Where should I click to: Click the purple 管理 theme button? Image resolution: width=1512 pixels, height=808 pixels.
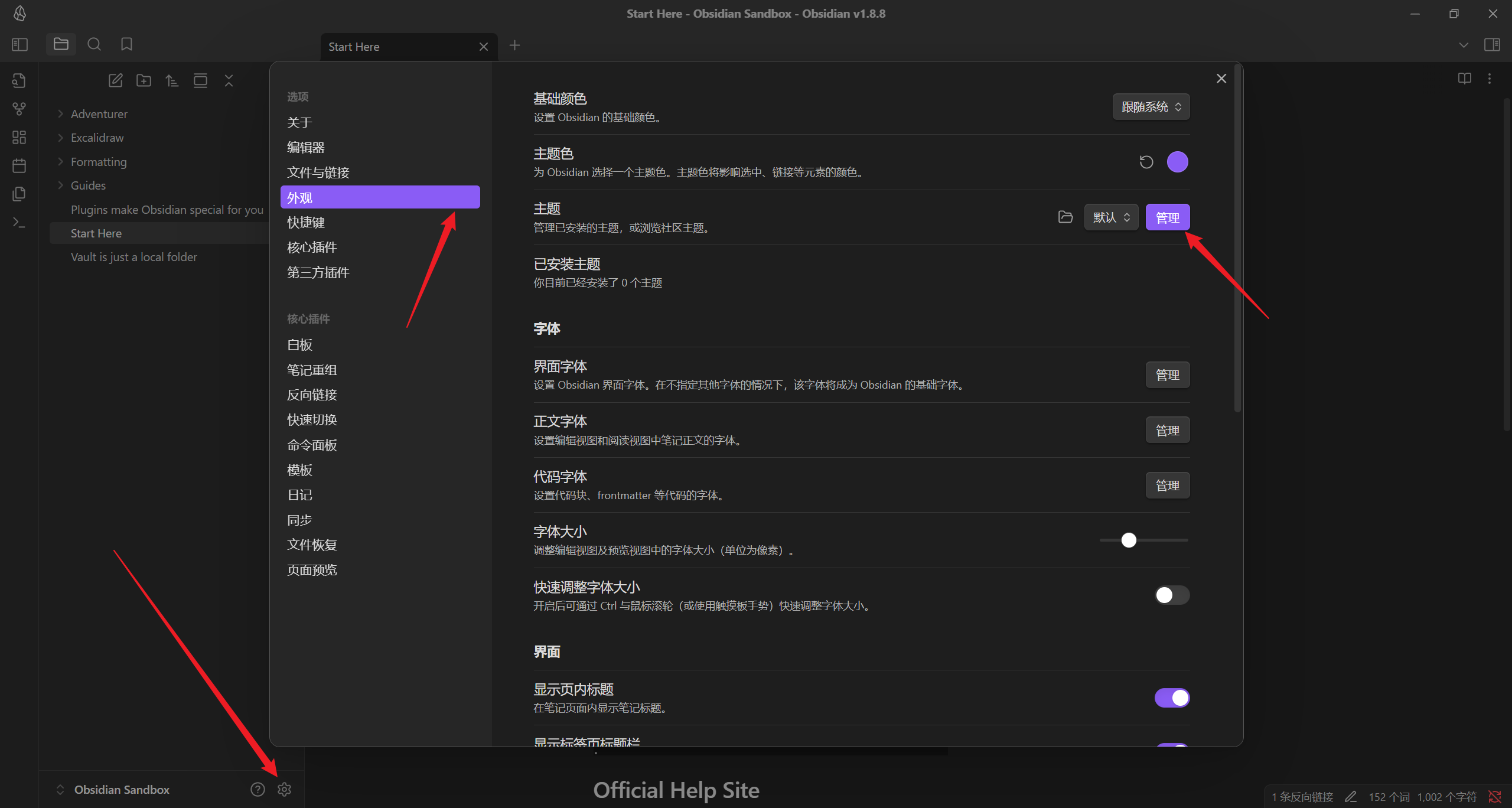tap(1167, 217)
